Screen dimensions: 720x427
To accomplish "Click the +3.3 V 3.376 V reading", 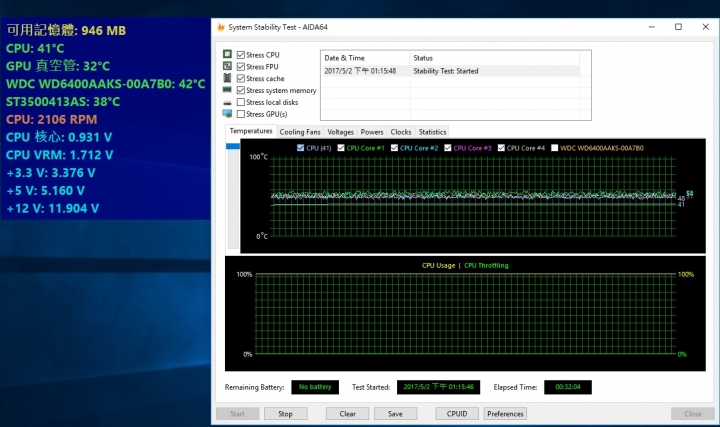I will click(x=51, y=173).
